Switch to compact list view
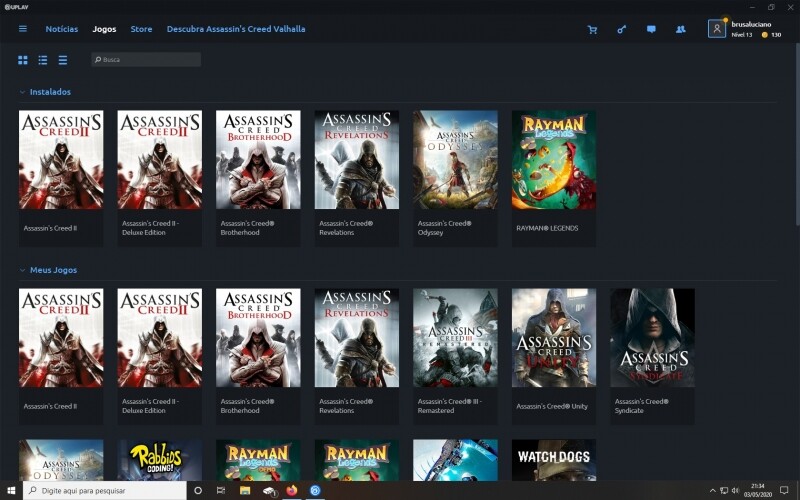 pos(63,60)
